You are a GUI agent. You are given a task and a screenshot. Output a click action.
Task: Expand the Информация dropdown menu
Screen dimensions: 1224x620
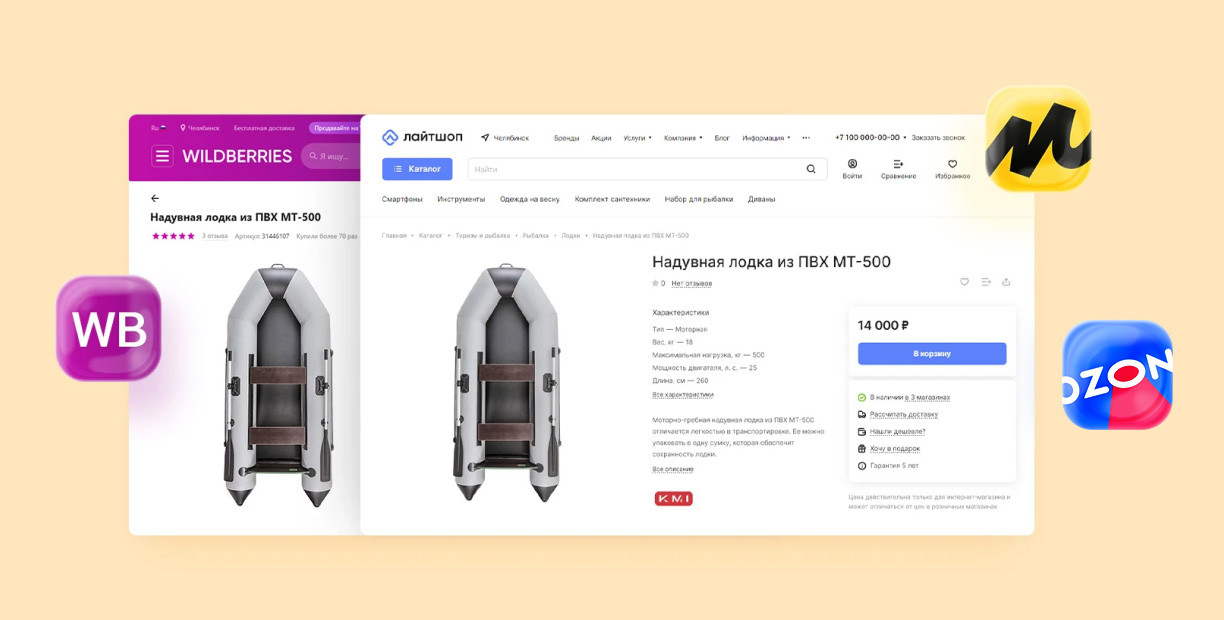pos(766,138)
